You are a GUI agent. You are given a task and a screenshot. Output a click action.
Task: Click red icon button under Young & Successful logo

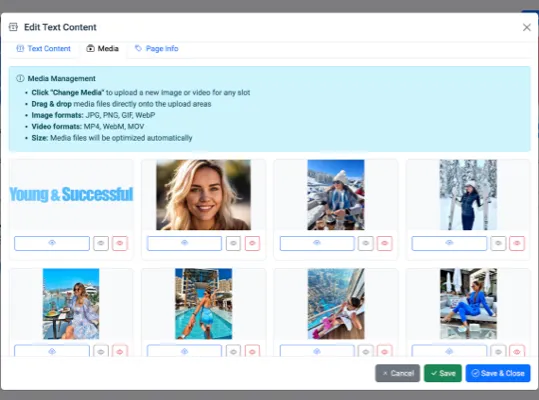tap(120, 243)
